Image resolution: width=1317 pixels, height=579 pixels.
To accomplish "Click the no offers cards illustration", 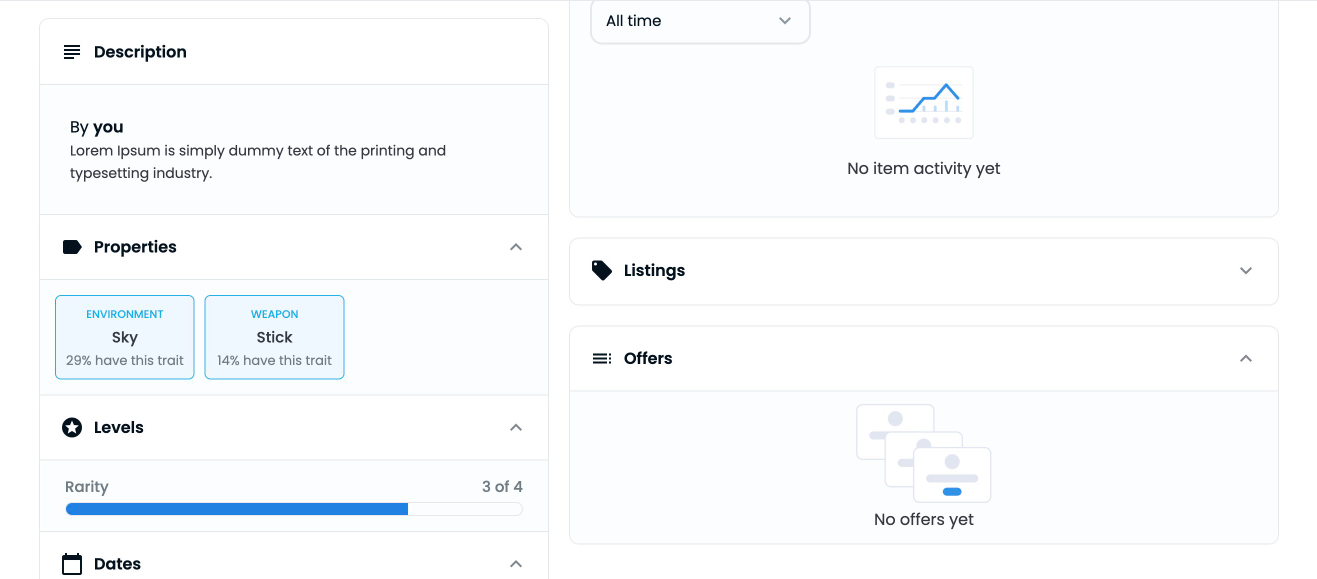I will (x=923, y=453).
